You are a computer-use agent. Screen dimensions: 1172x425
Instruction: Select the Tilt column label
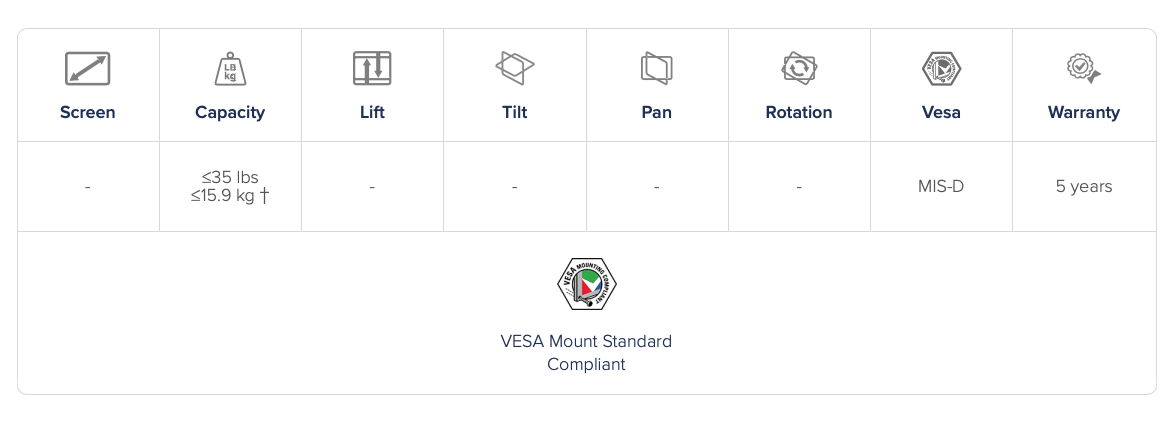coord(514,112)
